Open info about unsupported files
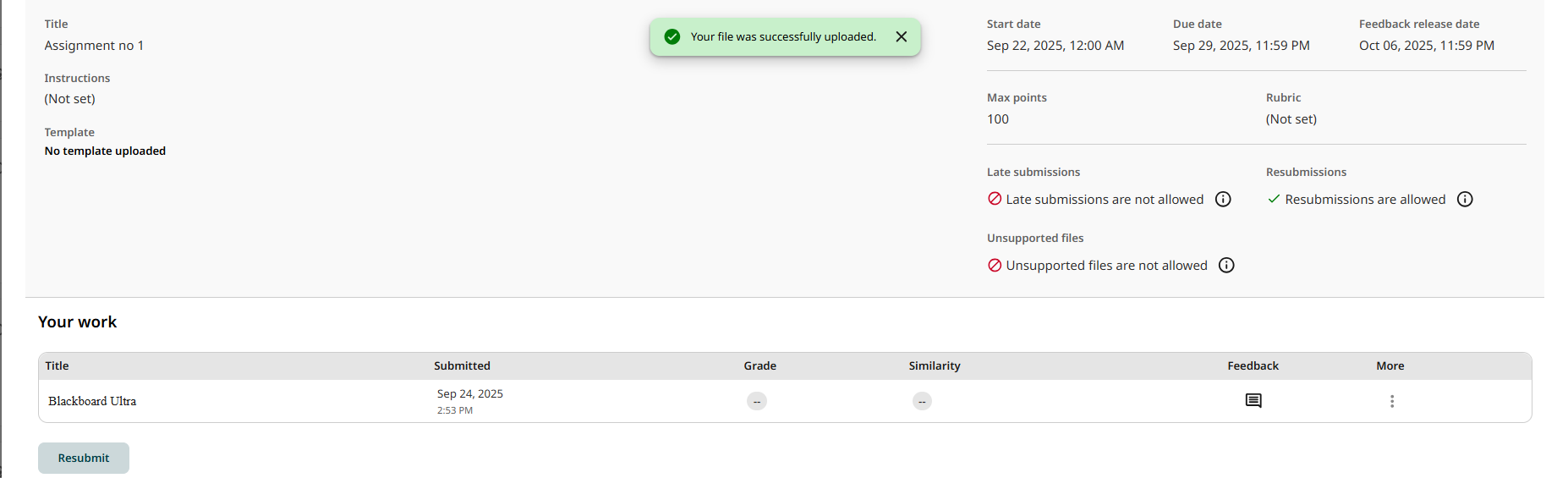 click(x=1226, y=266)
